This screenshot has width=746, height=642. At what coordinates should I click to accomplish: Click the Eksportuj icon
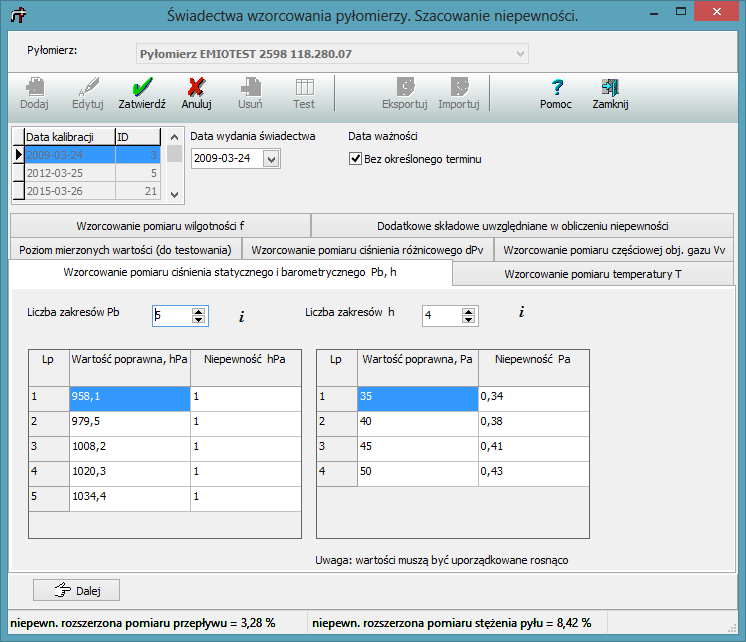[x=405, y=88]
